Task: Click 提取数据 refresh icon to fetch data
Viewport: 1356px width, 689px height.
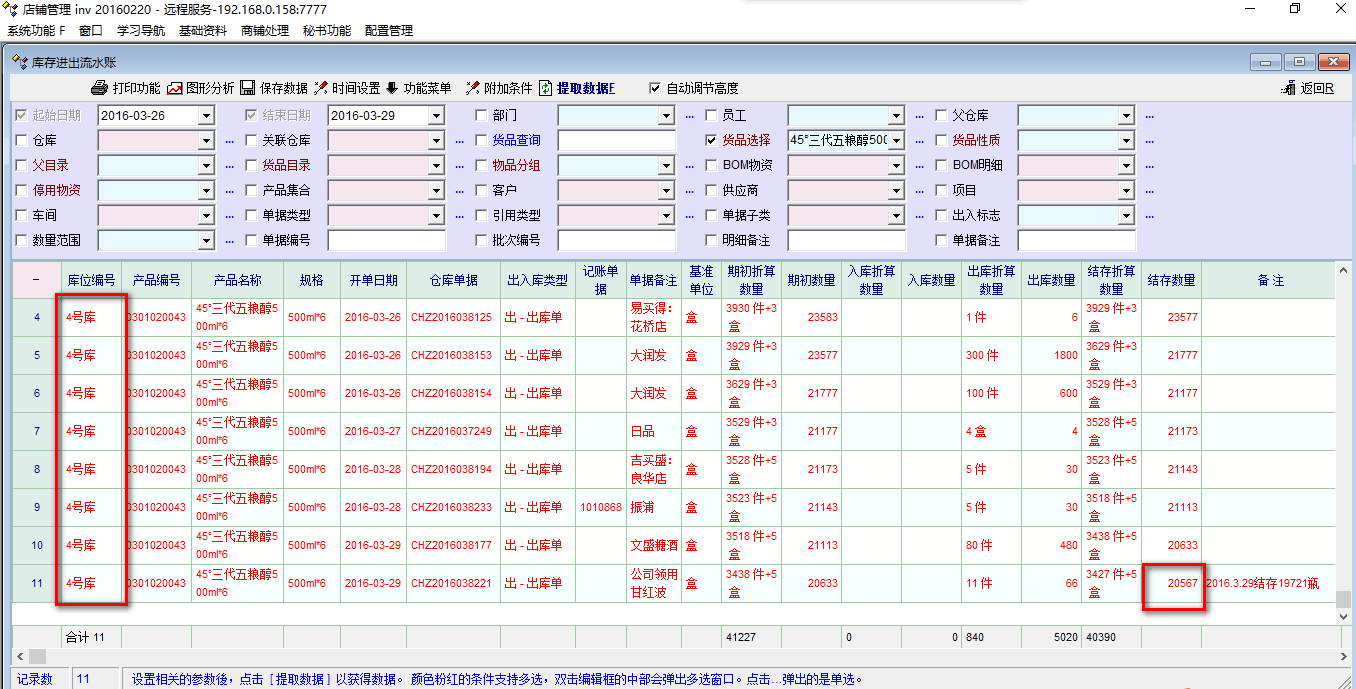Action: [546, 88]
